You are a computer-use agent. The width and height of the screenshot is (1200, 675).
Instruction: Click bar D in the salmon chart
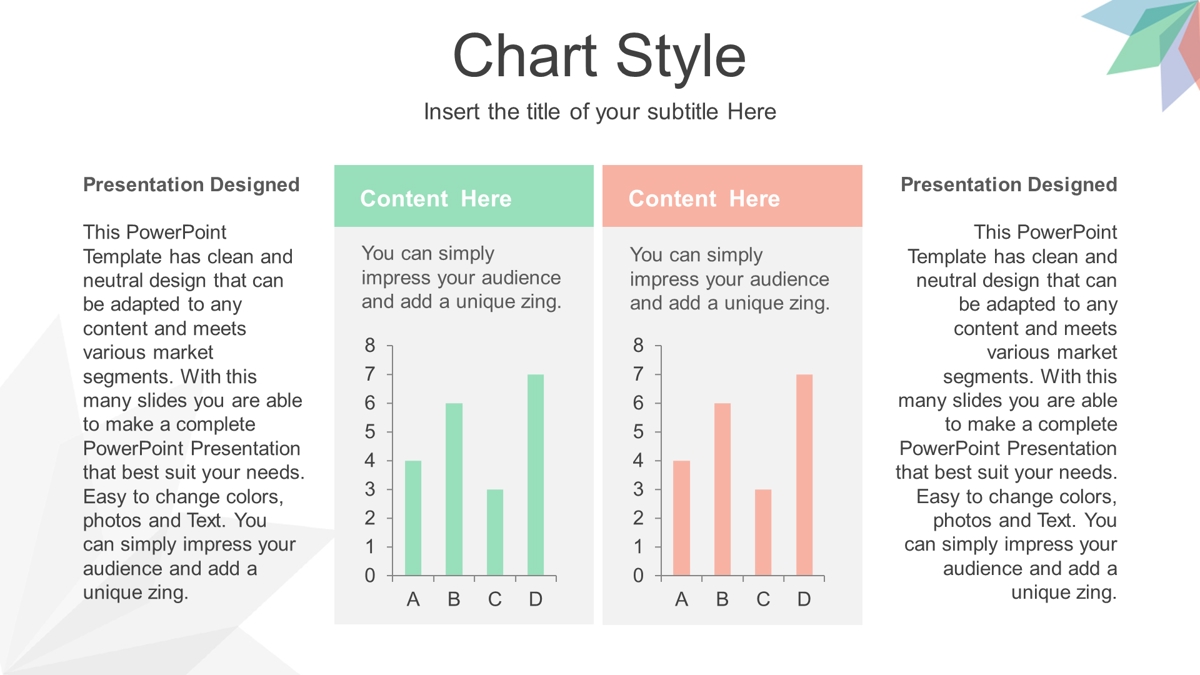tap(804, 475)
